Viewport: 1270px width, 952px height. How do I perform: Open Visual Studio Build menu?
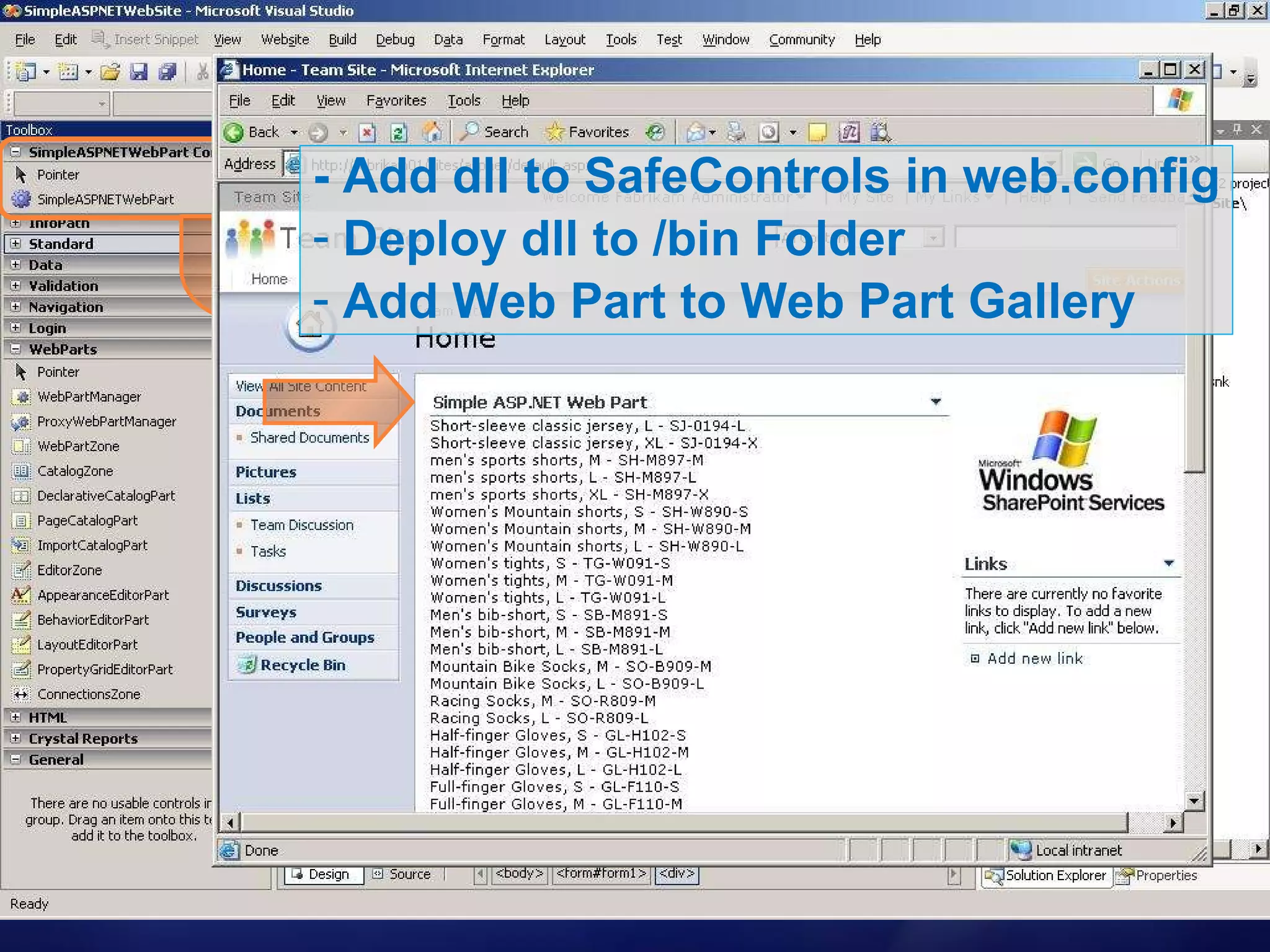342,40
